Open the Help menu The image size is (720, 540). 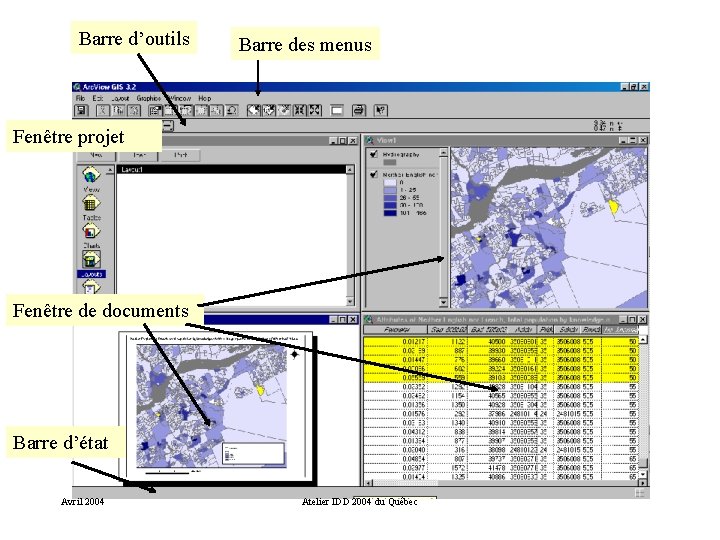coord(205,98)
